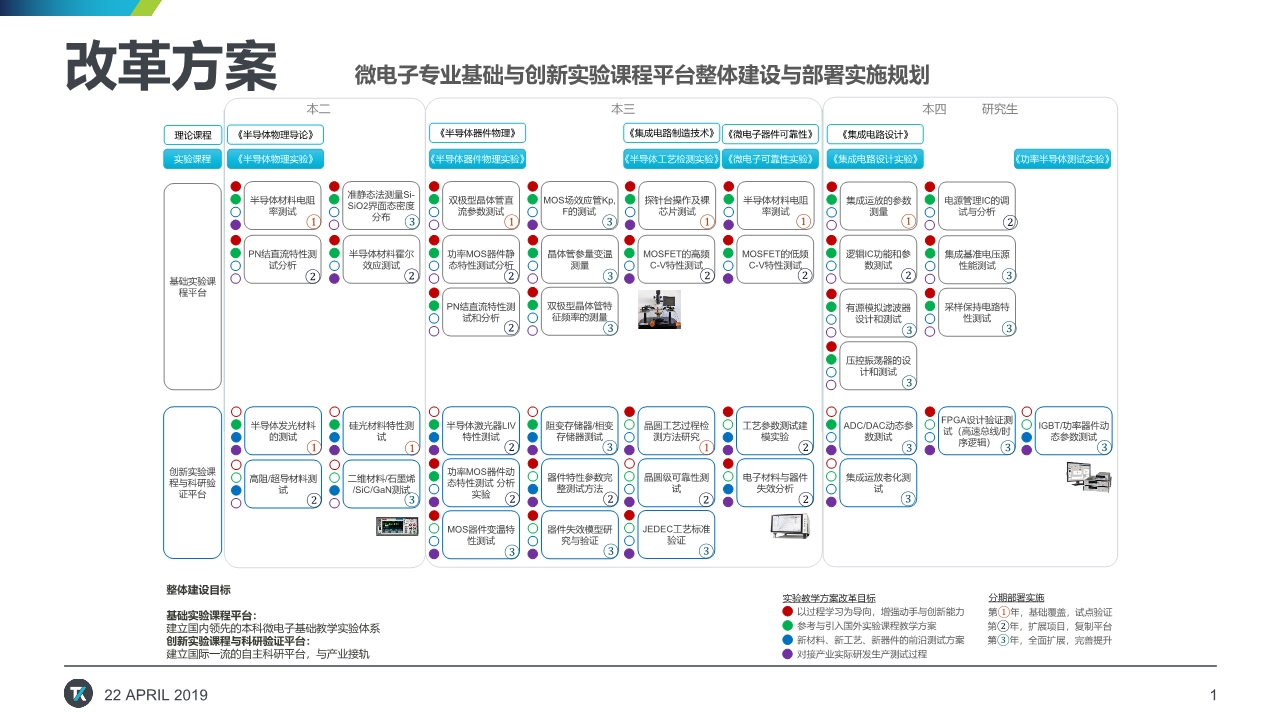Click the test system image under IGBT box
Viewport: 1280px width, 720px height.
click(x=1089, y=476)
